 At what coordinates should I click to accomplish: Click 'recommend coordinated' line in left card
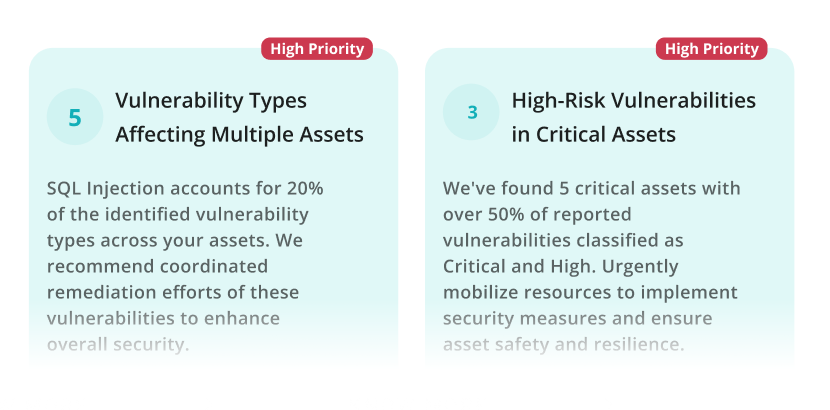[x=157, y=266]
